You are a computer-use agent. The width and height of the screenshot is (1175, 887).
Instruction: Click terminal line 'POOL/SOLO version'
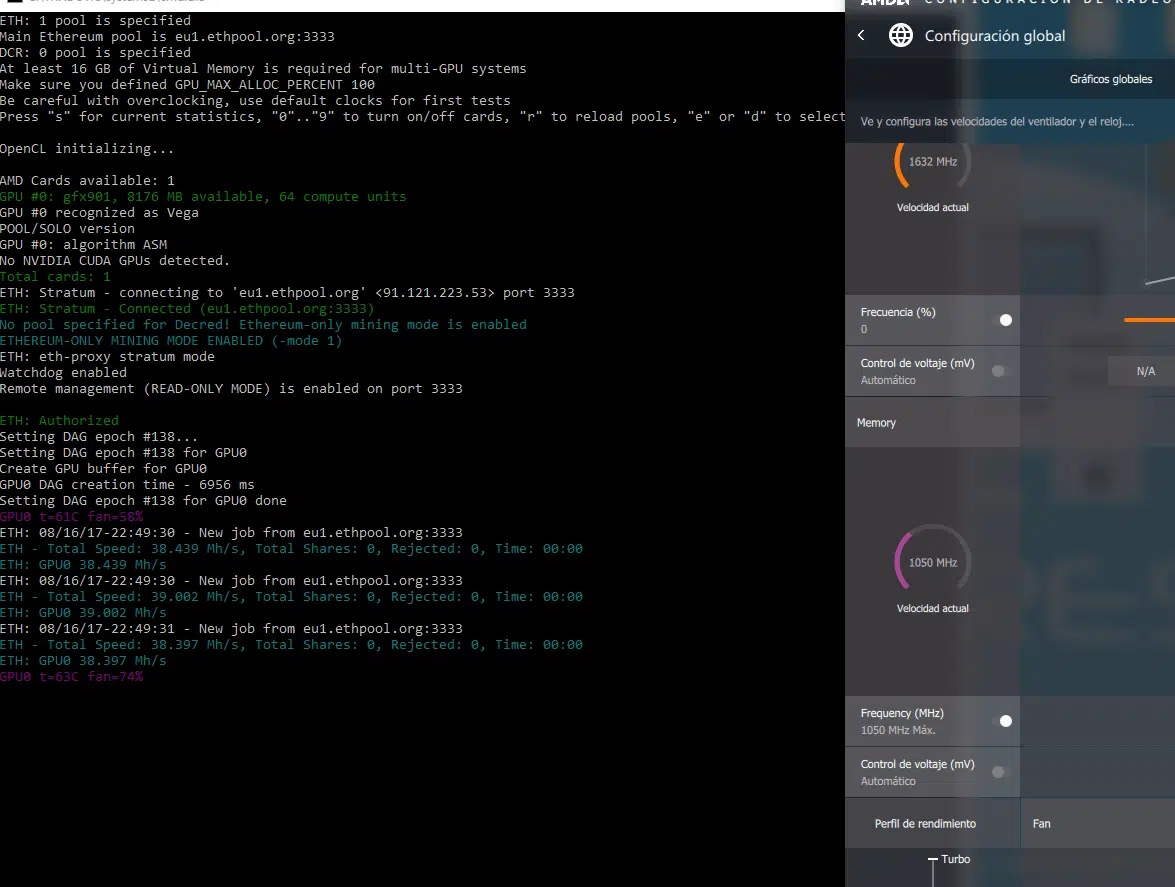[x=67, y=228]
